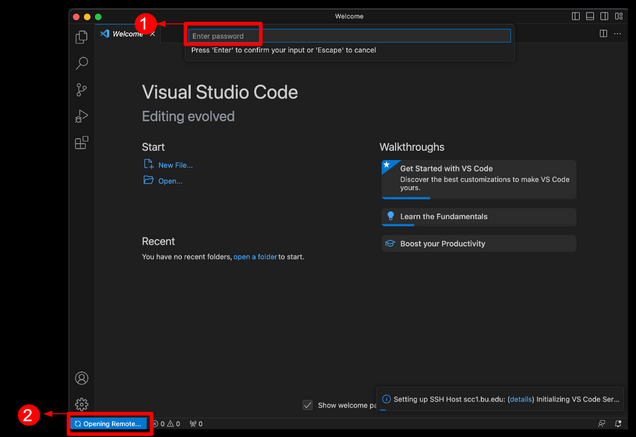This screenshot has height=437, width=636.
Task: Click the Editing evolved subtitle
Action: (188, 116)
